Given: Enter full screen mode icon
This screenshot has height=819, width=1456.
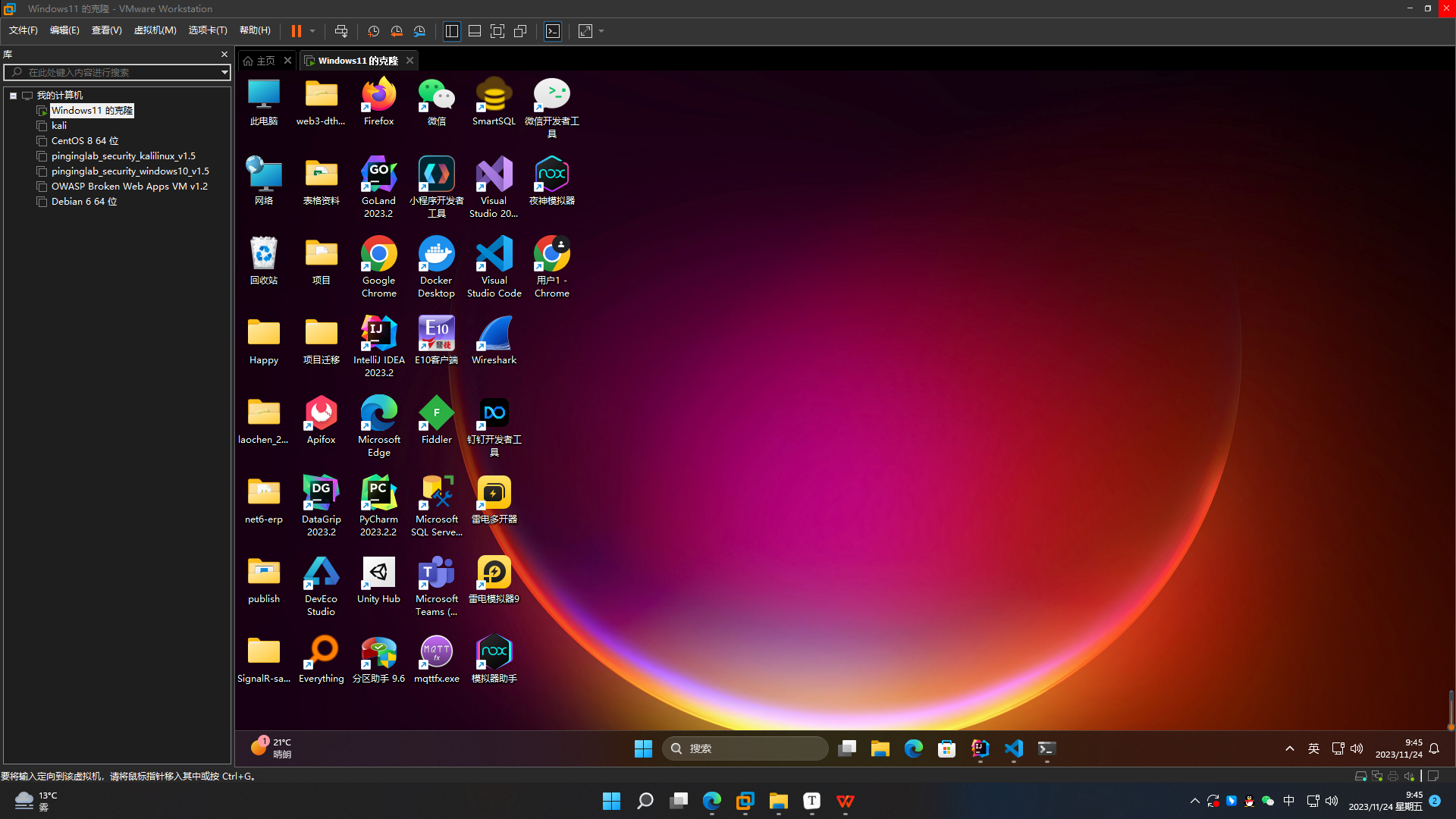Looking at the screenshot, I should [497, 31].
